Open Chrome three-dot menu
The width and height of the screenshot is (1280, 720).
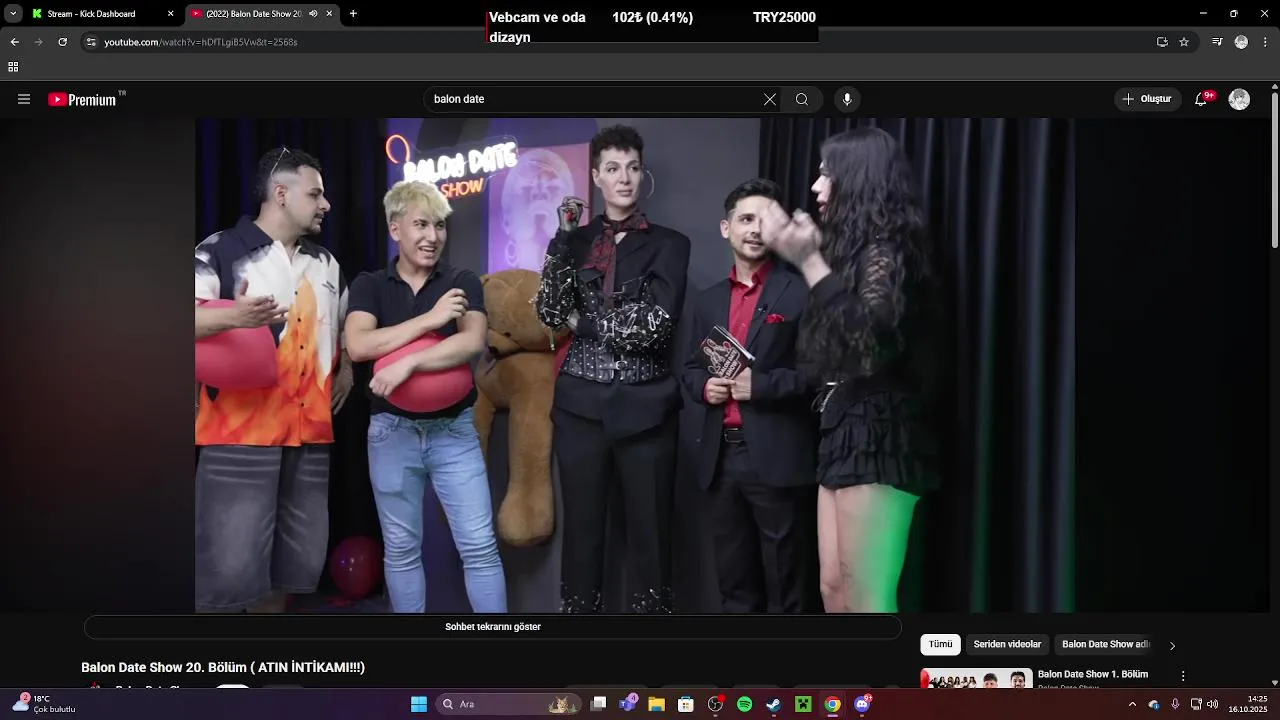click(x=1265, y=42)
